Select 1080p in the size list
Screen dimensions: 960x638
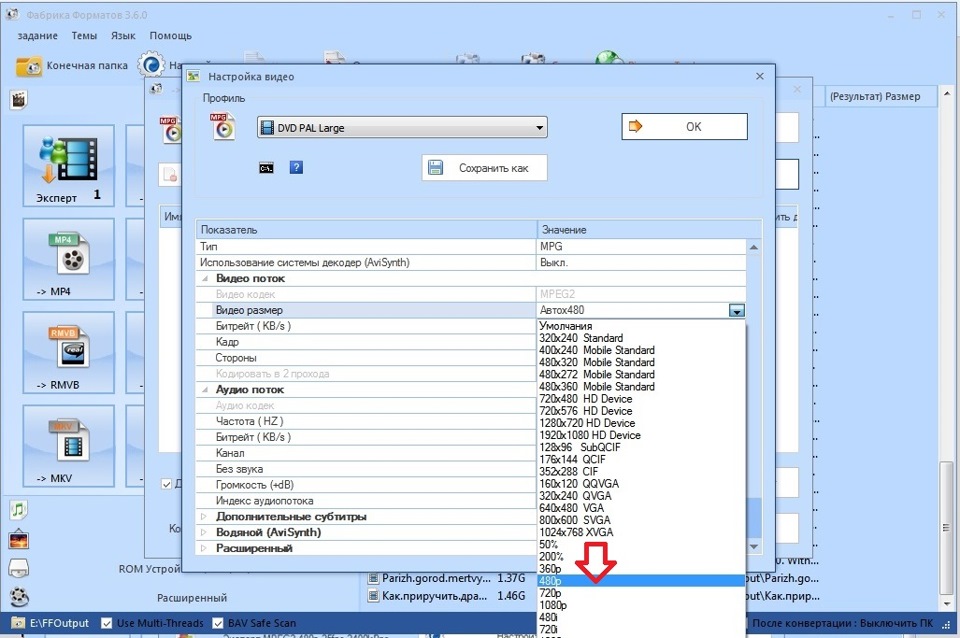tap(641, 605)
